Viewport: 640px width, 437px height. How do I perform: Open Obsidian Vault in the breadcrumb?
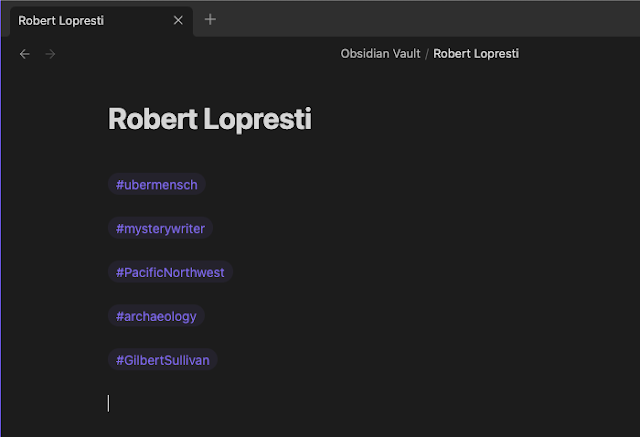[380, 54]
